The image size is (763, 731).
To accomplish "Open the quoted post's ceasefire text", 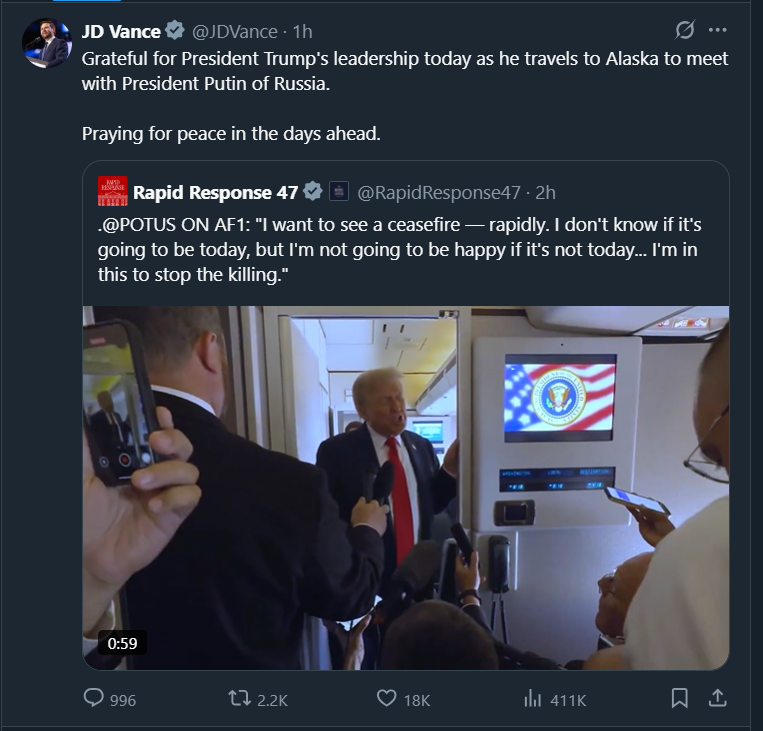I will tap(400, 250).
